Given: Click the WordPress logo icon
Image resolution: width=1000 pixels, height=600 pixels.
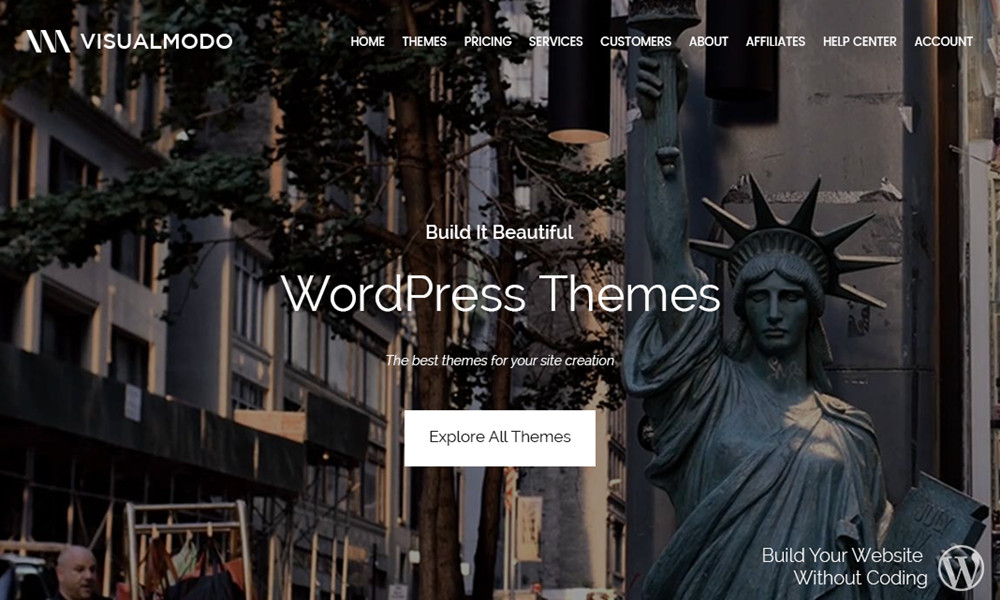Looking at the screenshot, I should (x=961, y=567).
